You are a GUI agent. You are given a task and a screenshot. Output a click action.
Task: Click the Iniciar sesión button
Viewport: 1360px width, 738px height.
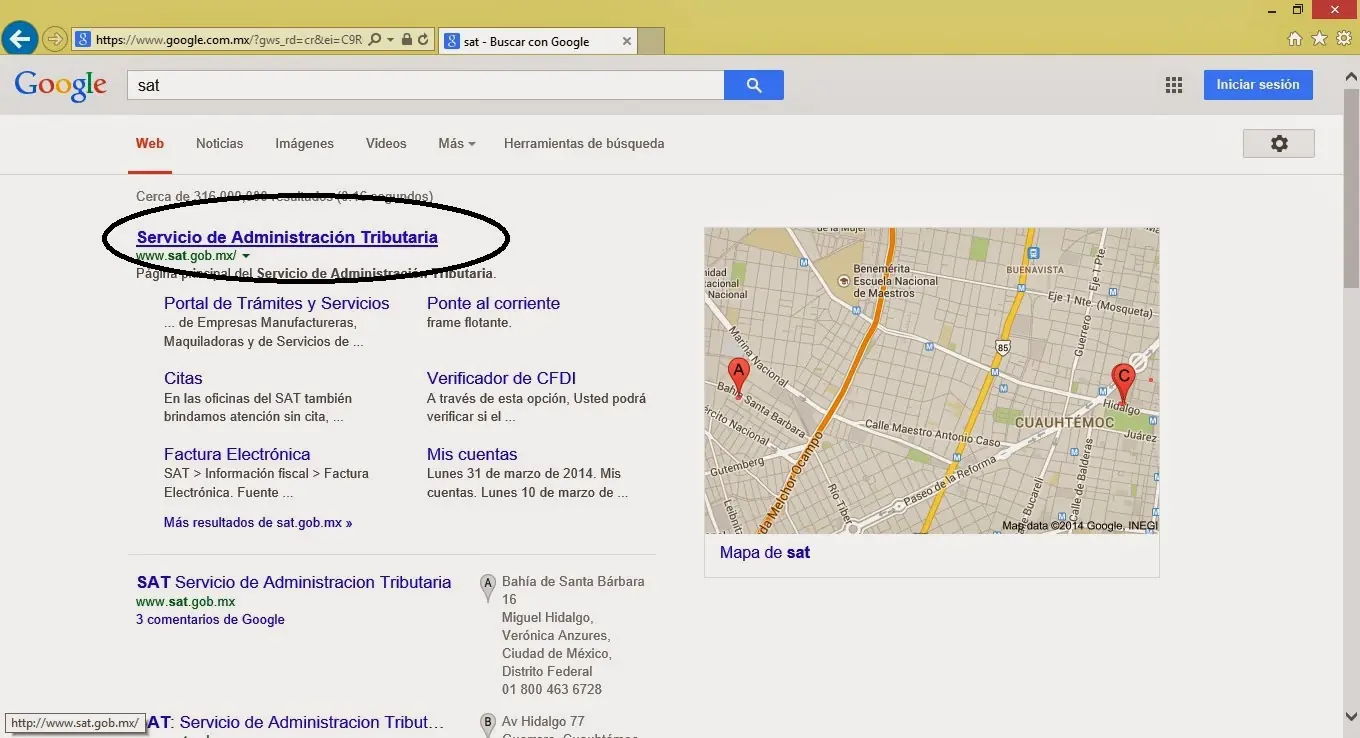tap(1258, 85)
